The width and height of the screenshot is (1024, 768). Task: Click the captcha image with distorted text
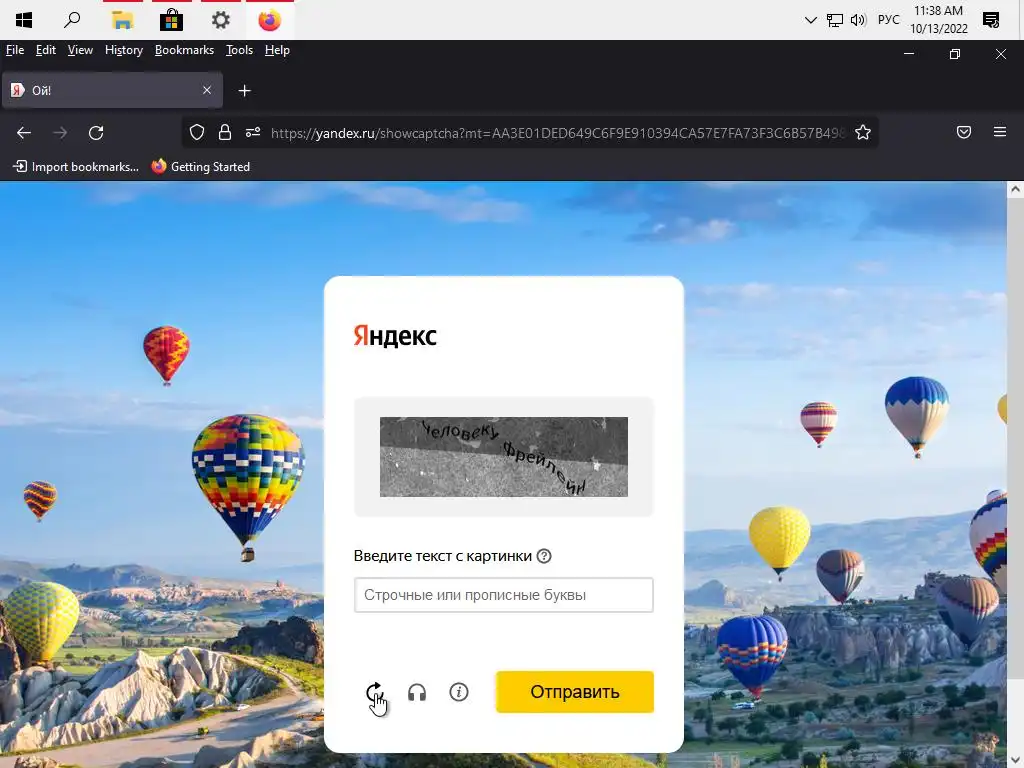(x=504, y=457)
